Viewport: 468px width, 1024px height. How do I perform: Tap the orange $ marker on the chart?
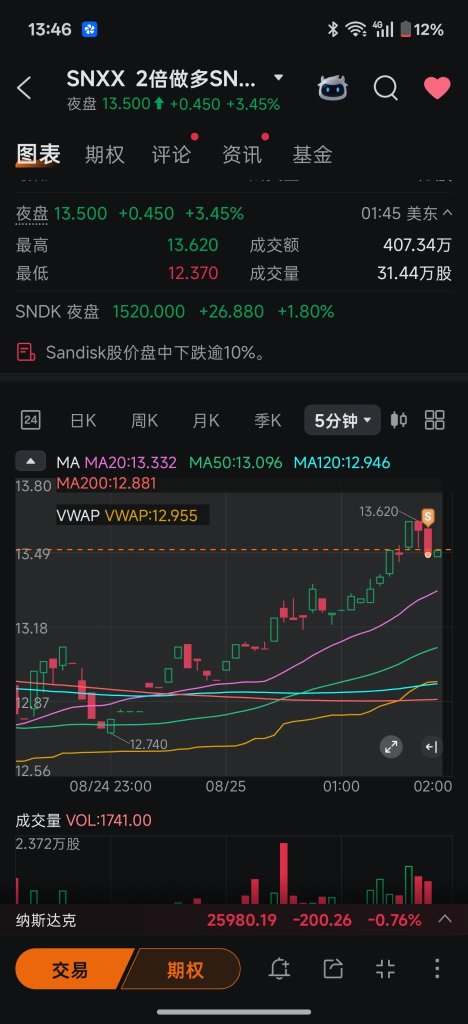pyautogui.click(x=428, y=517)
